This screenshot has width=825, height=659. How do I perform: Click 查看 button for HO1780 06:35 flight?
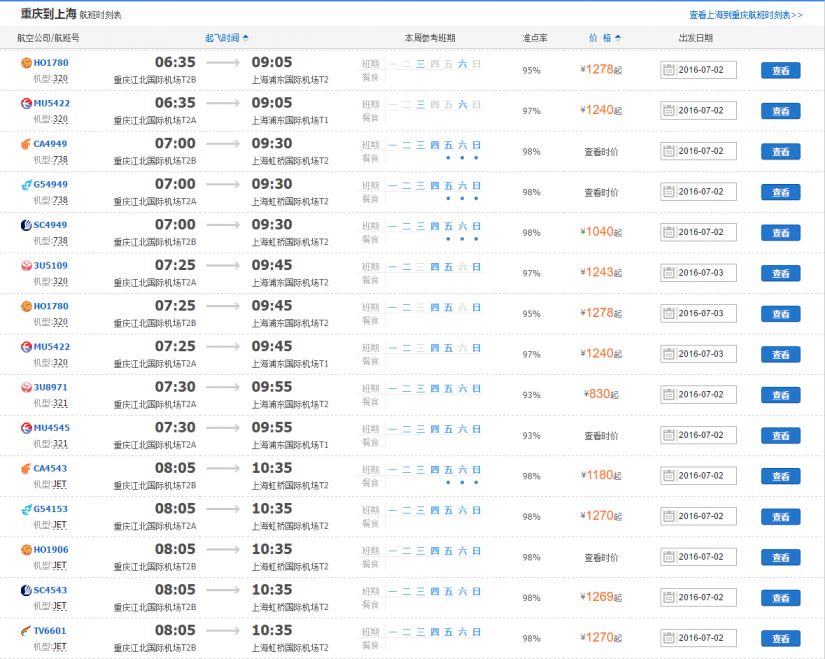pos(780,70)
